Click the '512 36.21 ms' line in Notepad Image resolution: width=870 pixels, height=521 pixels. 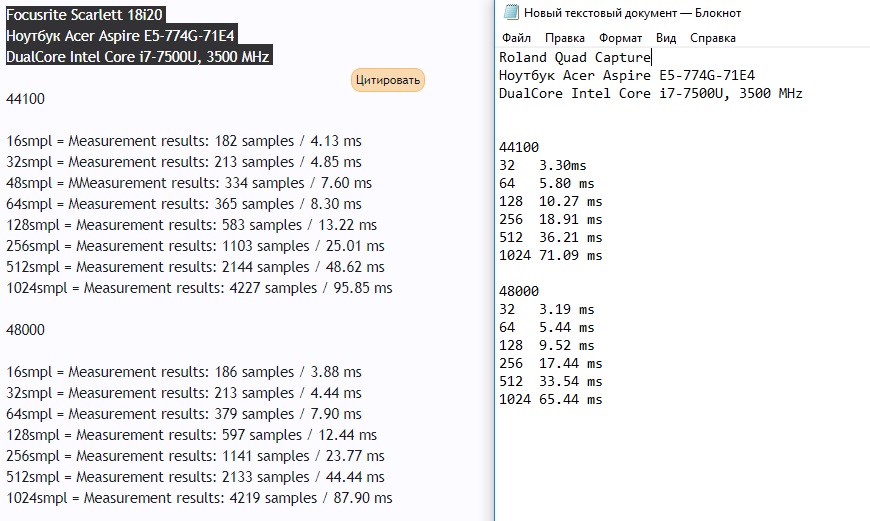(x=550, y=237)
